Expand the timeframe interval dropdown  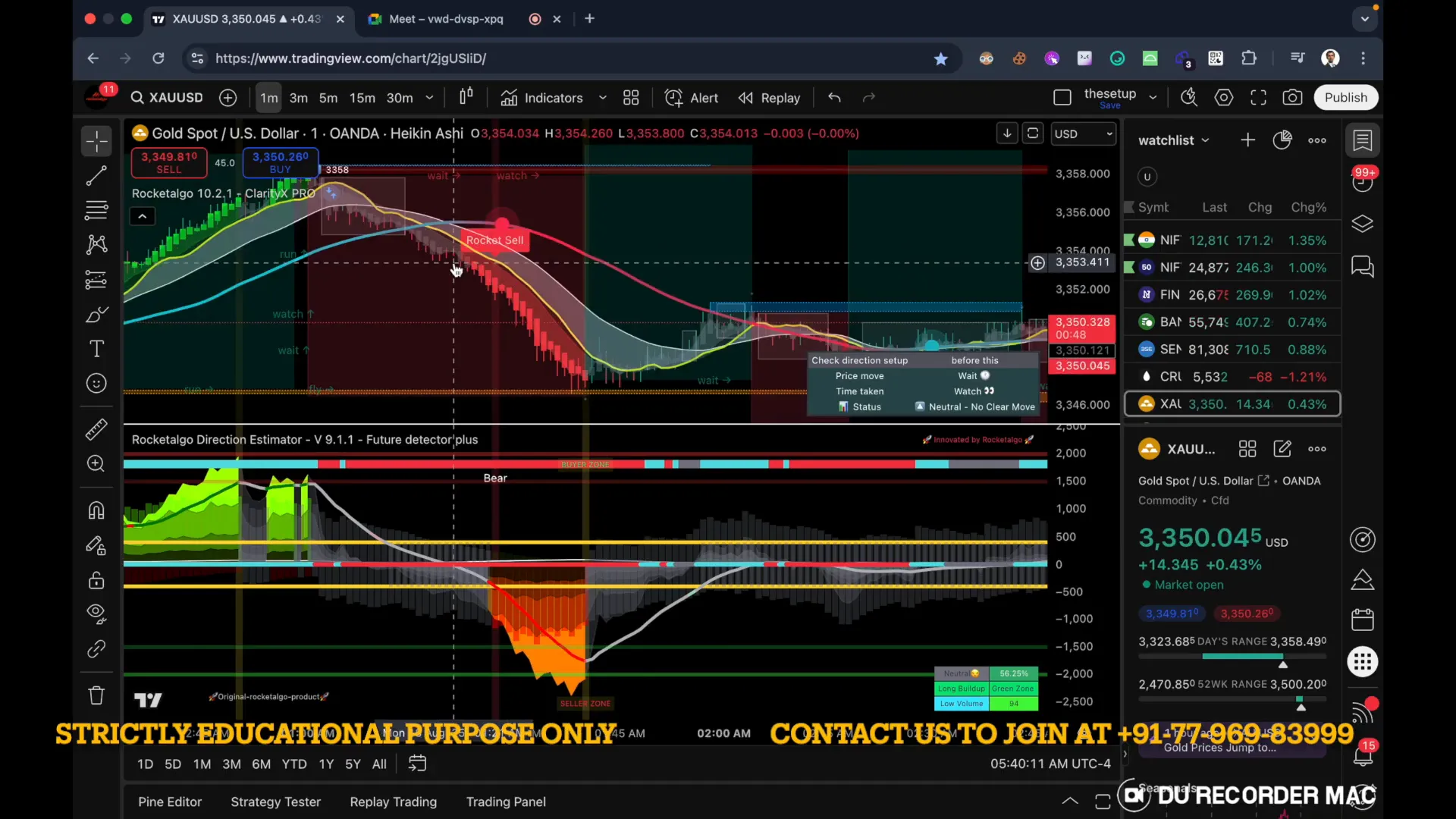(429, 98)
